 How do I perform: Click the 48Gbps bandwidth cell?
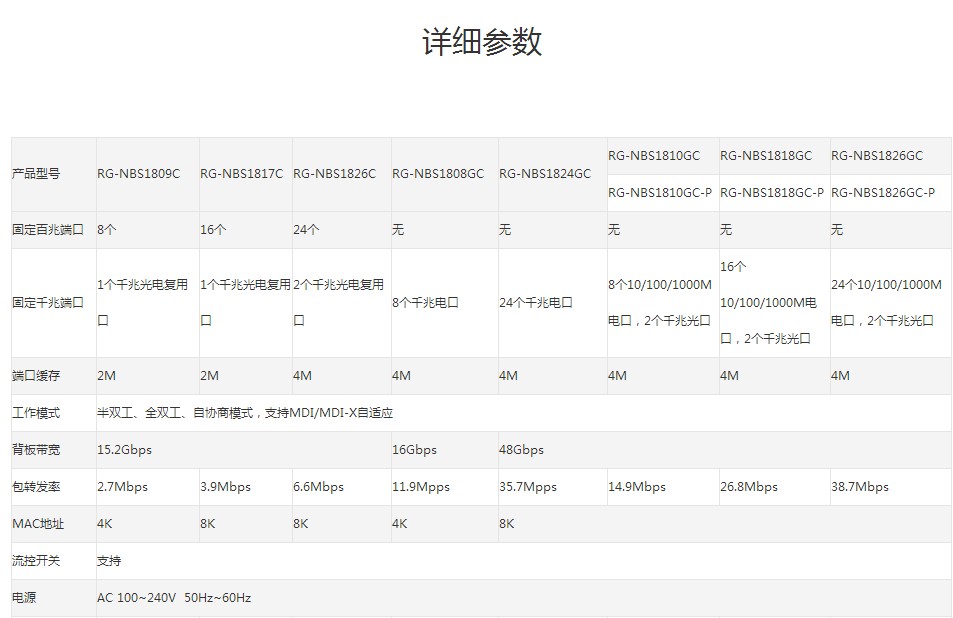(x=521, y=450)
